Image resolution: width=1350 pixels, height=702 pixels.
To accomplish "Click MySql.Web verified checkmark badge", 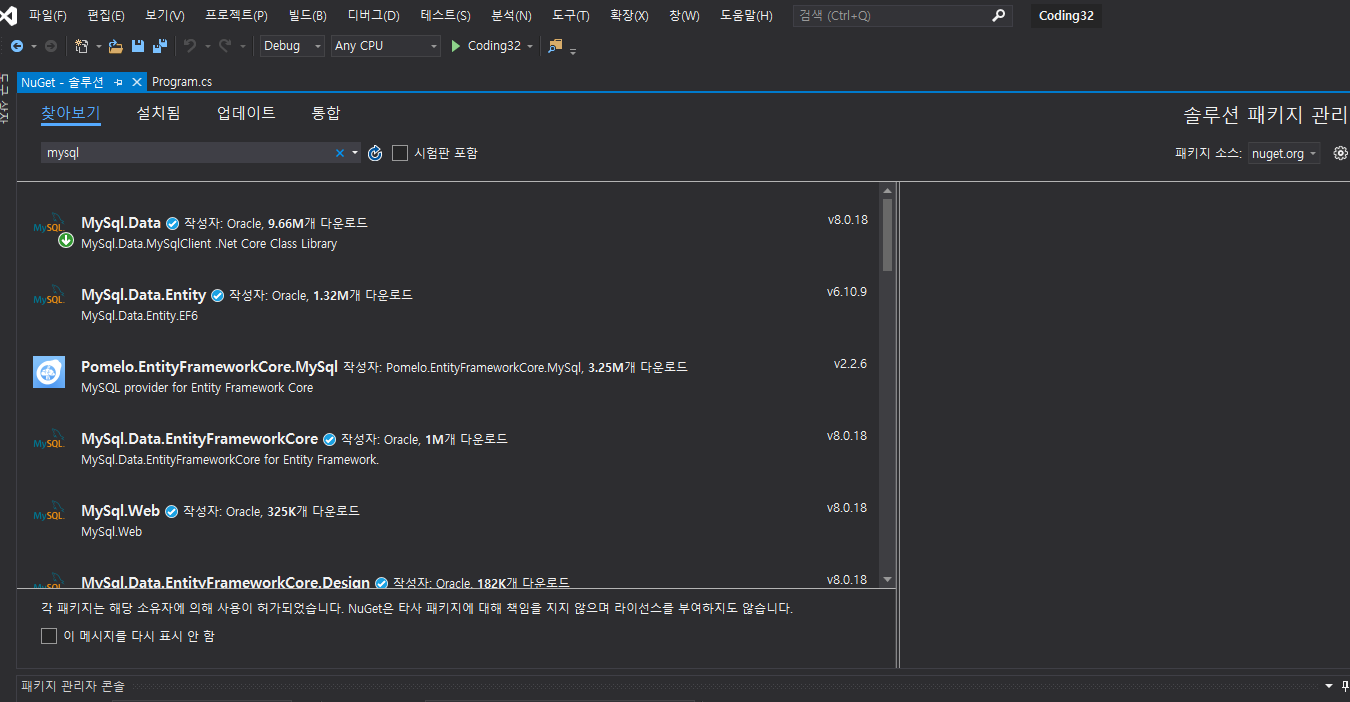I will [x=171, y=511].
